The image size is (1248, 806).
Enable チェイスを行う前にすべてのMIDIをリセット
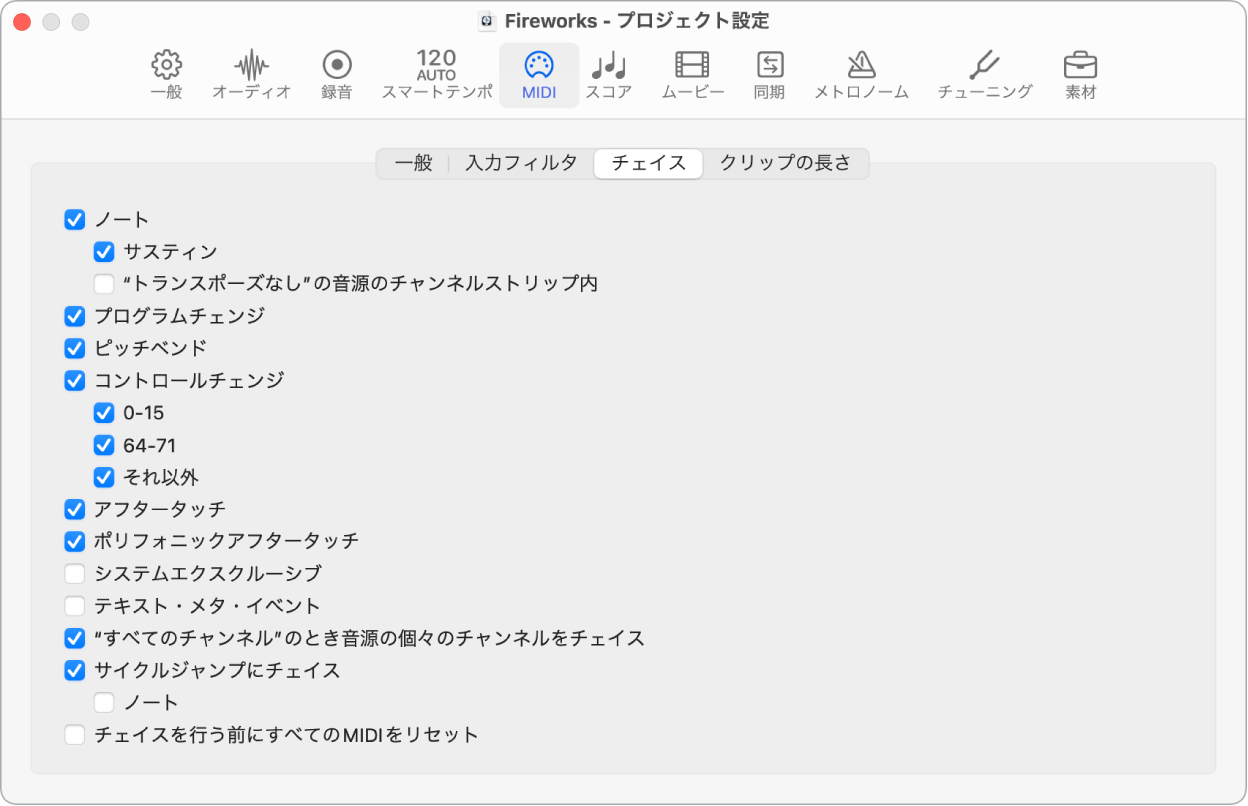pos(74,734)
